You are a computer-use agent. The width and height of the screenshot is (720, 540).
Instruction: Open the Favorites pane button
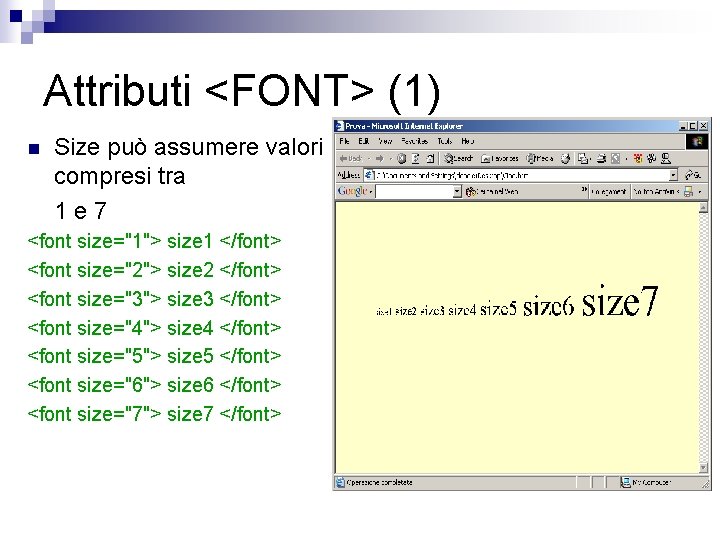[x=500, y=158]
